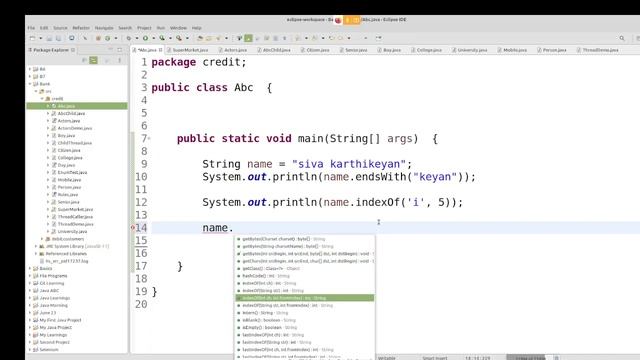The width and height of the screenshot is (640, 360).
Task: Choose lastIndexOf(int ch) suggestion
Action: pos(304,335)
